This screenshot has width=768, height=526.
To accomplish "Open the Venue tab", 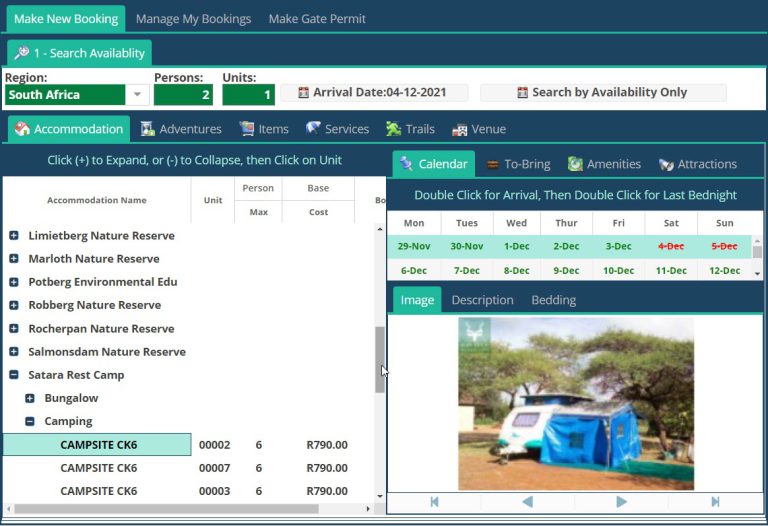I will pyautogui.click(x=479, y=129).
